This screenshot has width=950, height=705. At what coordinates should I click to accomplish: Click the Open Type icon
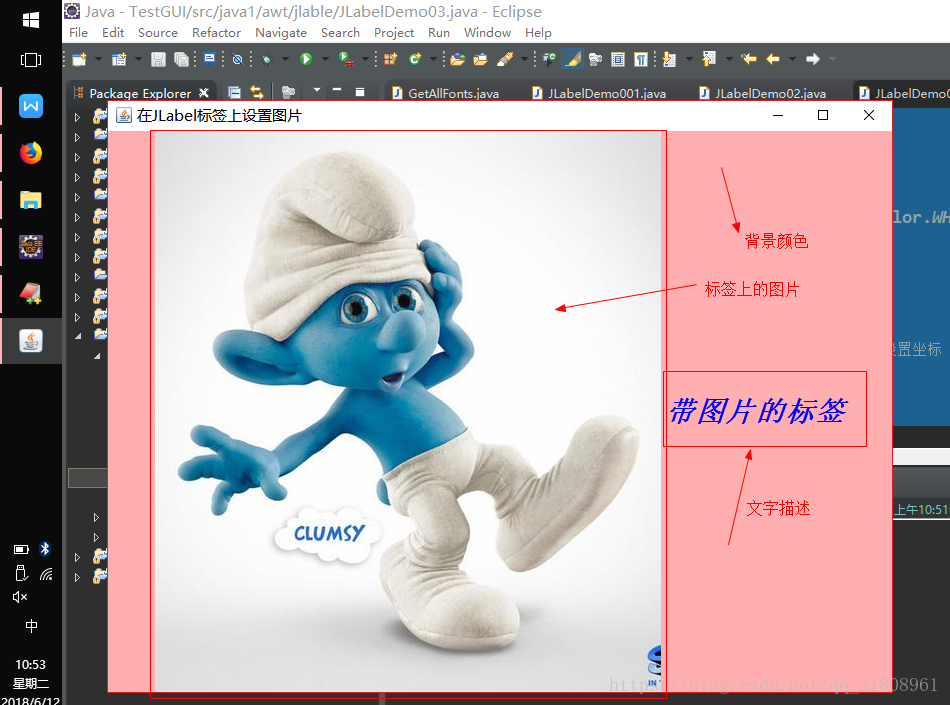(458, 59)
